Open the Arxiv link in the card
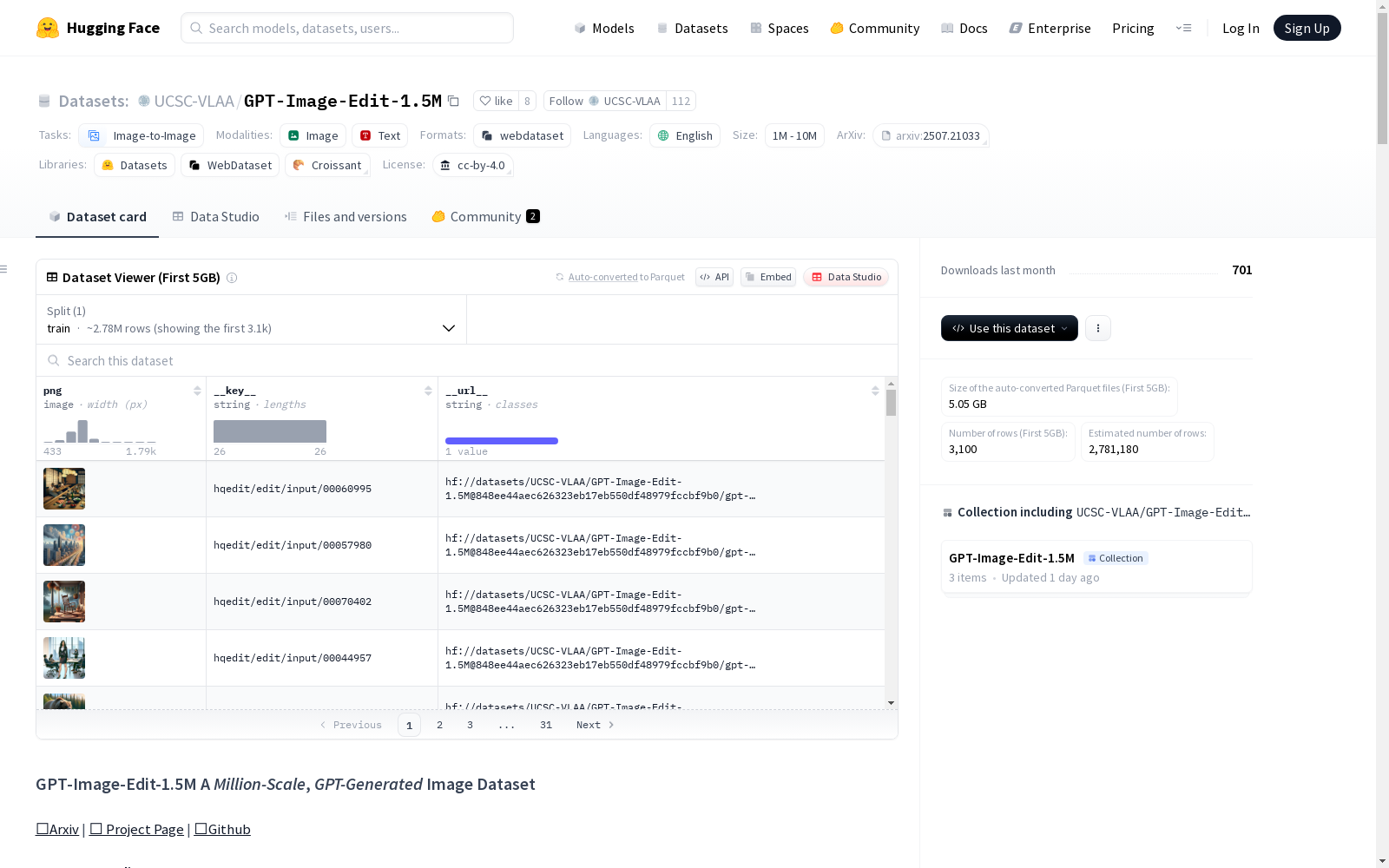Screen dimensions: 1389x868 point(57,829)
